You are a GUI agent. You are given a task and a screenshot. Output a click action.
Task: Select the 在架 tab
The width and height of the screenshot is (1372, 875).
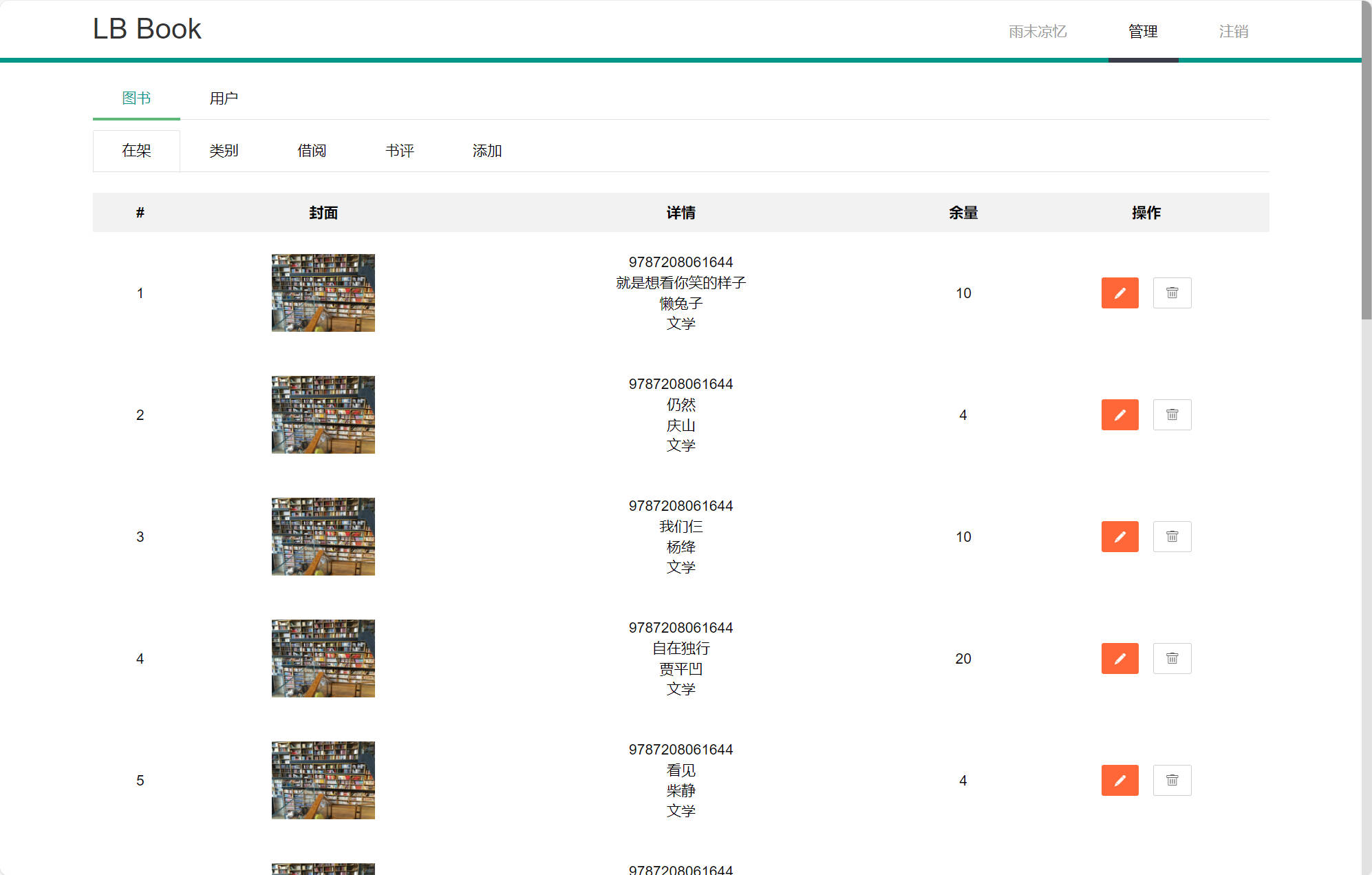pyautogui.click(x=136, y=150)
